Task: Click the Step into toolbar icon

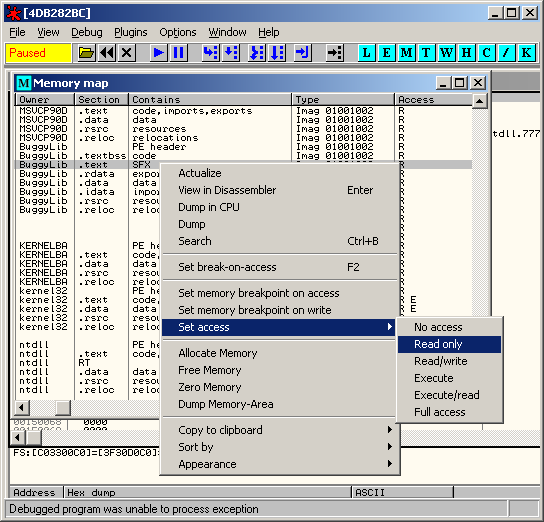Action: pos(211,53)
